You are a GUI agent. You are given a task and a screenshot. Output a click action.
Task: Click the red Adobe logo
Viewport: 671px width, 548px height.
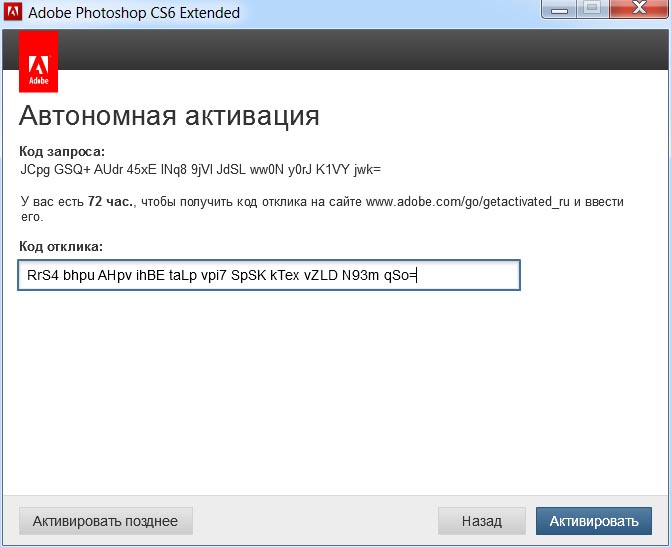click(x=39, y=62)
